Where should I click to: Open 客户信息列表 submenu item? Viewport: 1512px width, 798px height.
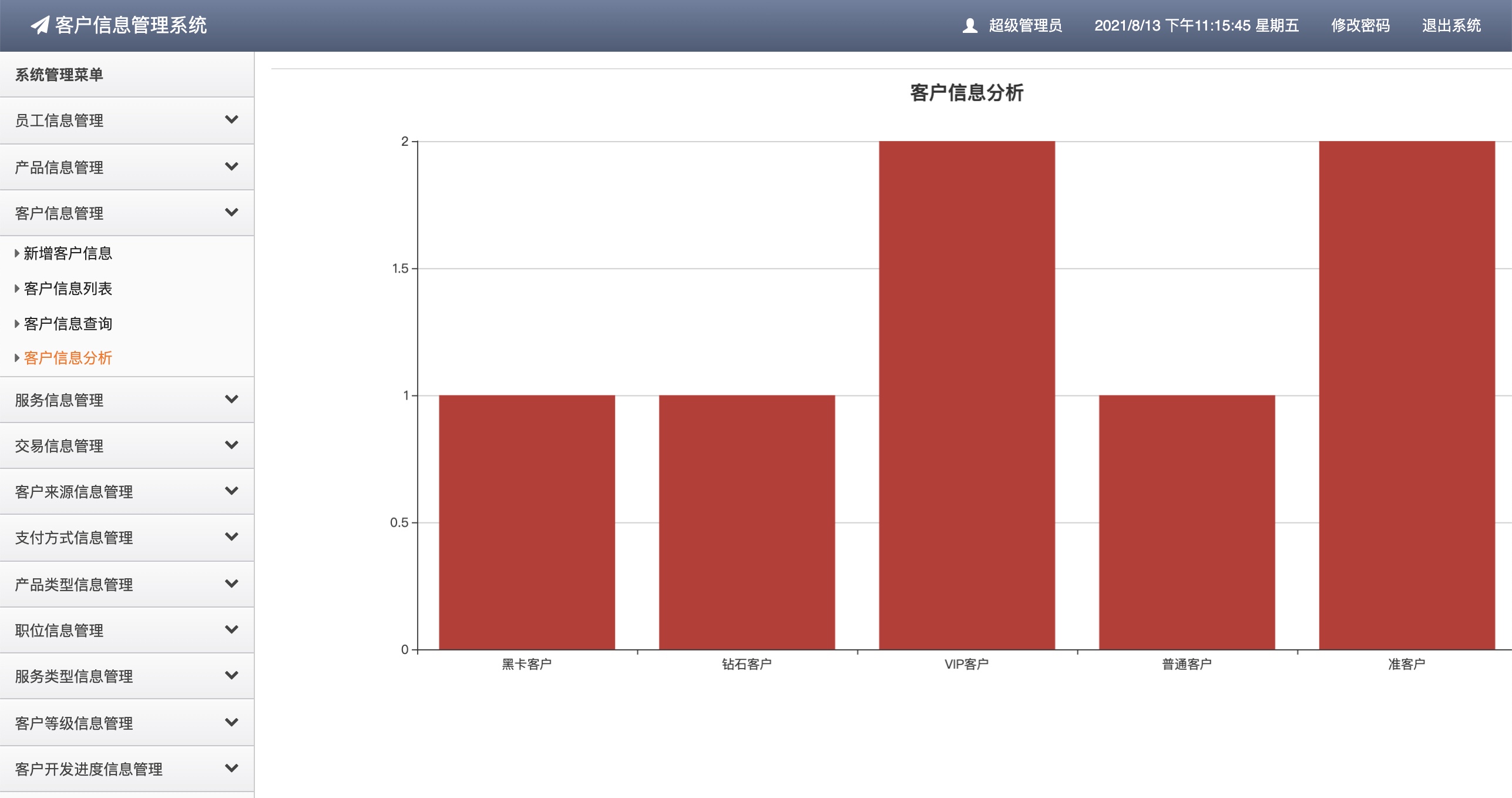[68, 289]
